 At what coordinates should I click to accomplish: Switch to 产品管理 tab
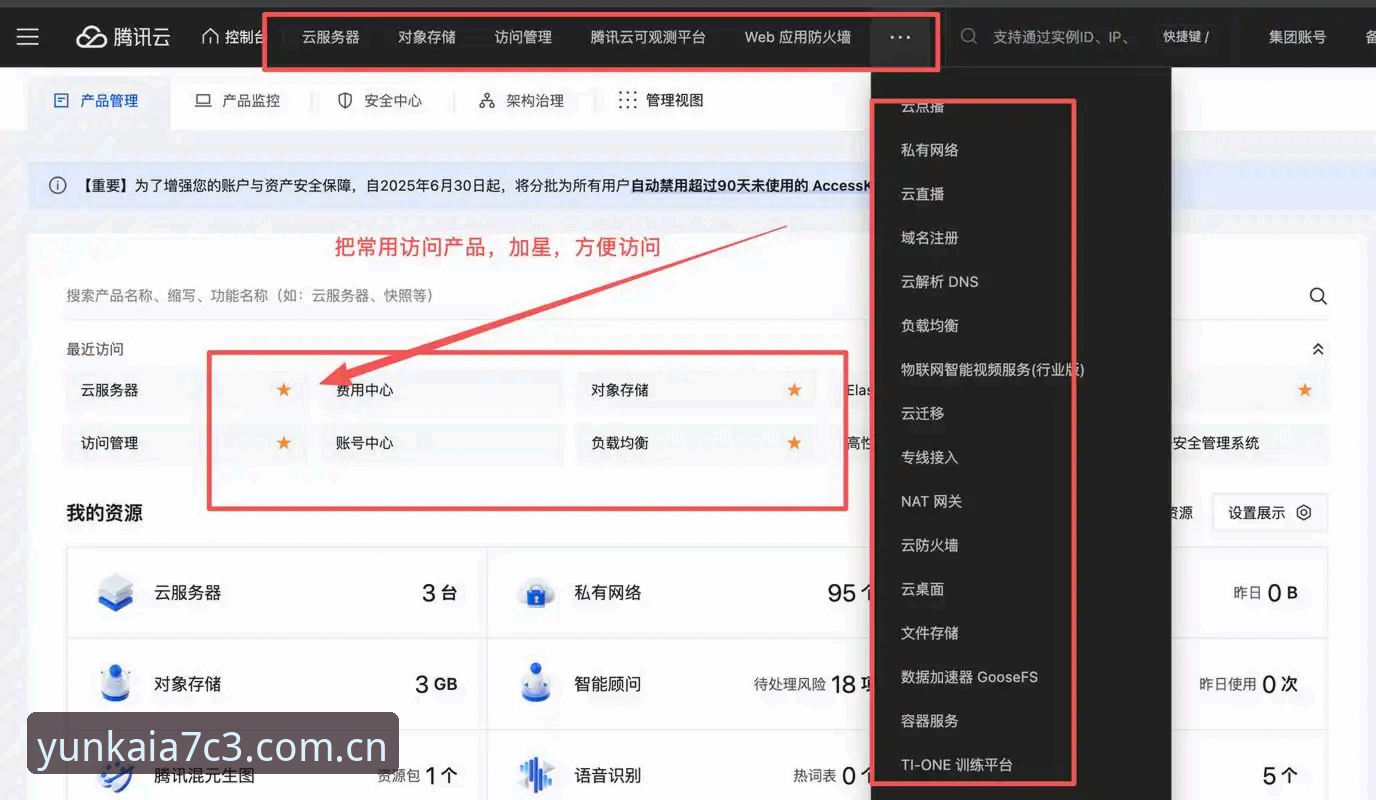pos(96,100)
